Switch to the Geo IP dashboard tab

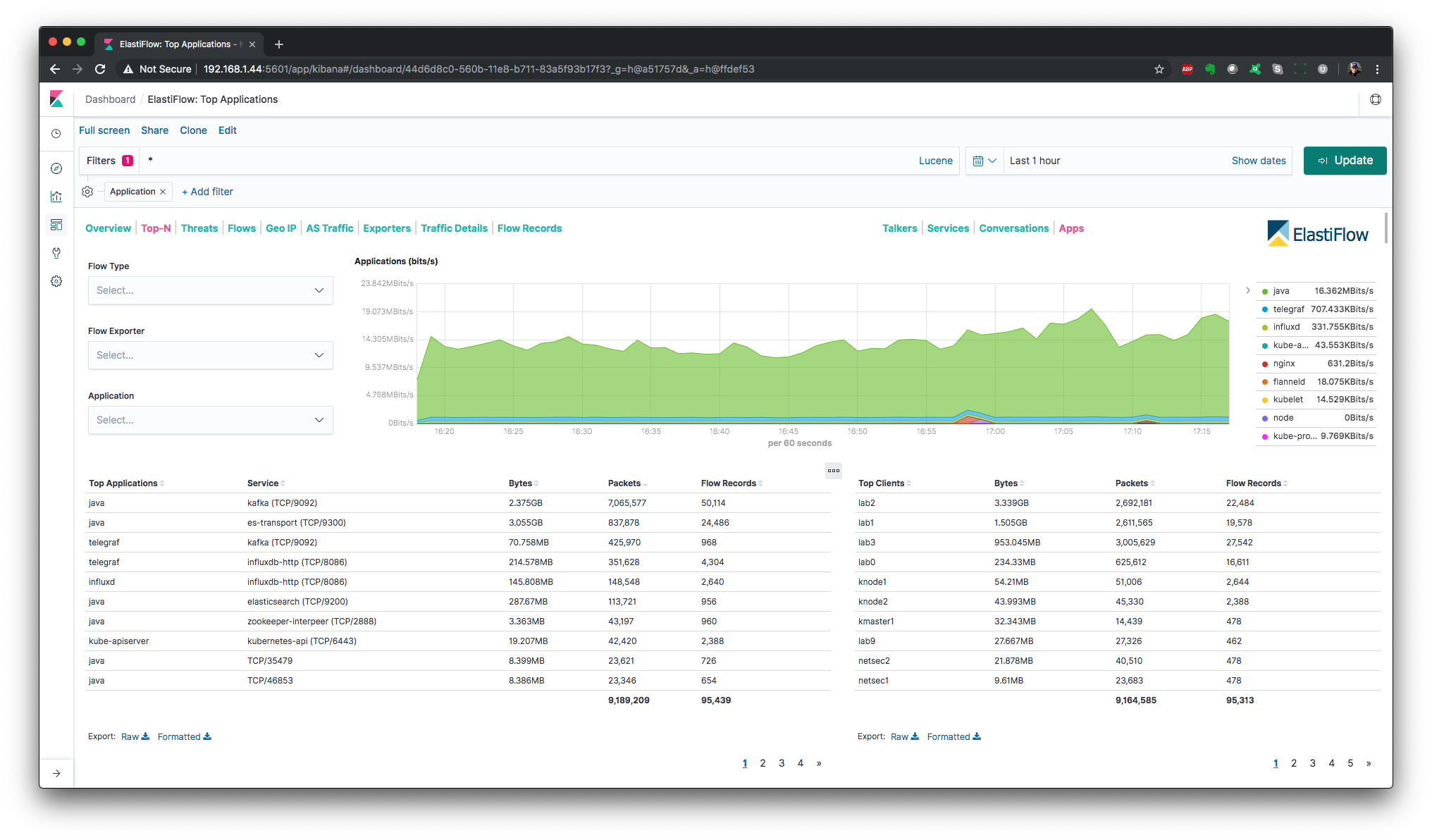(x=280, y=228)
